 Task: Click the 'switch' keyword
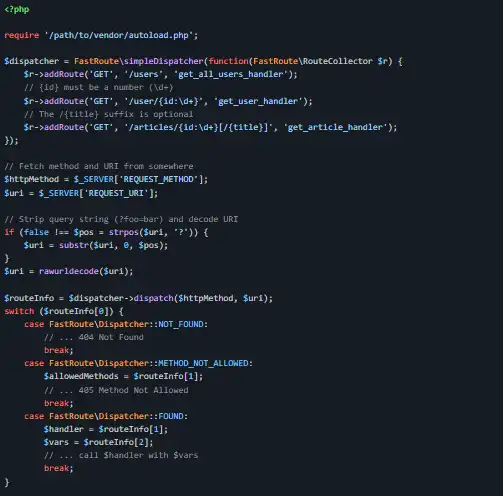pos(19,311)
